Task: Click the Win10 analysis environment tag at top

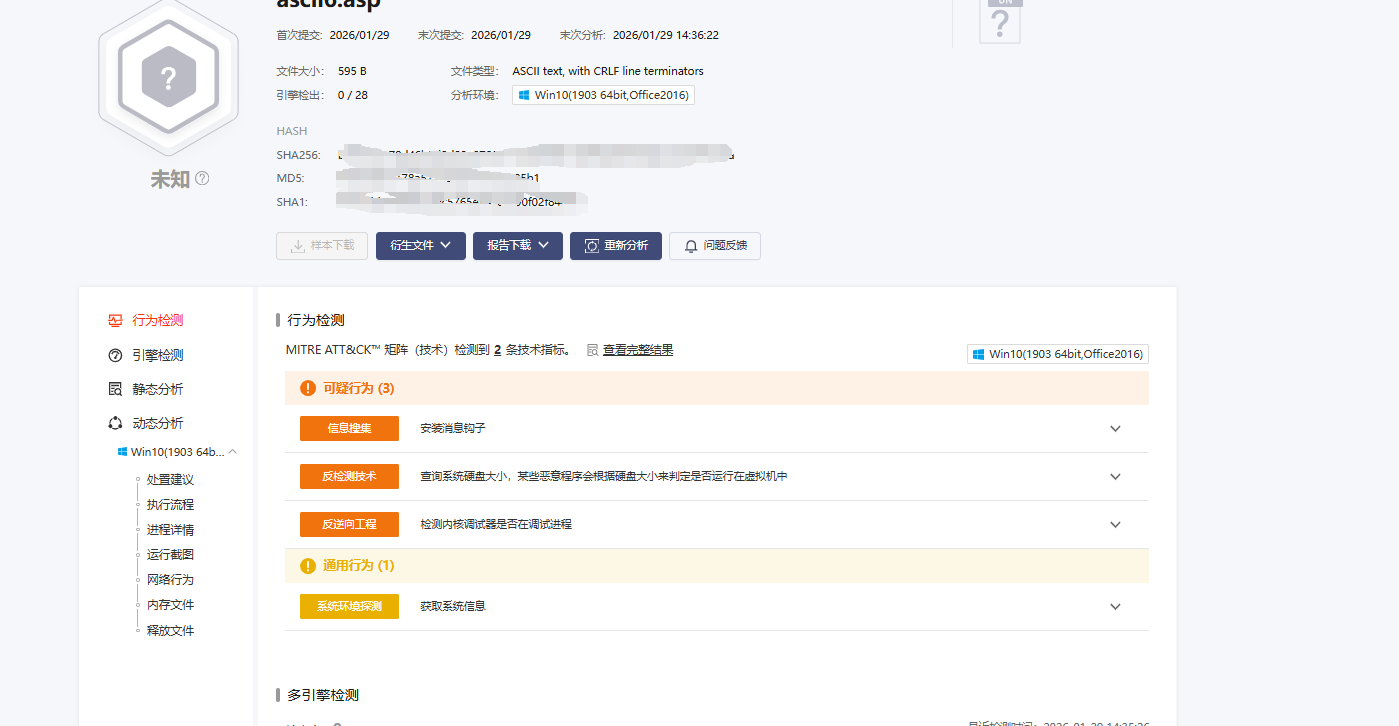Action: click(603, 95)
